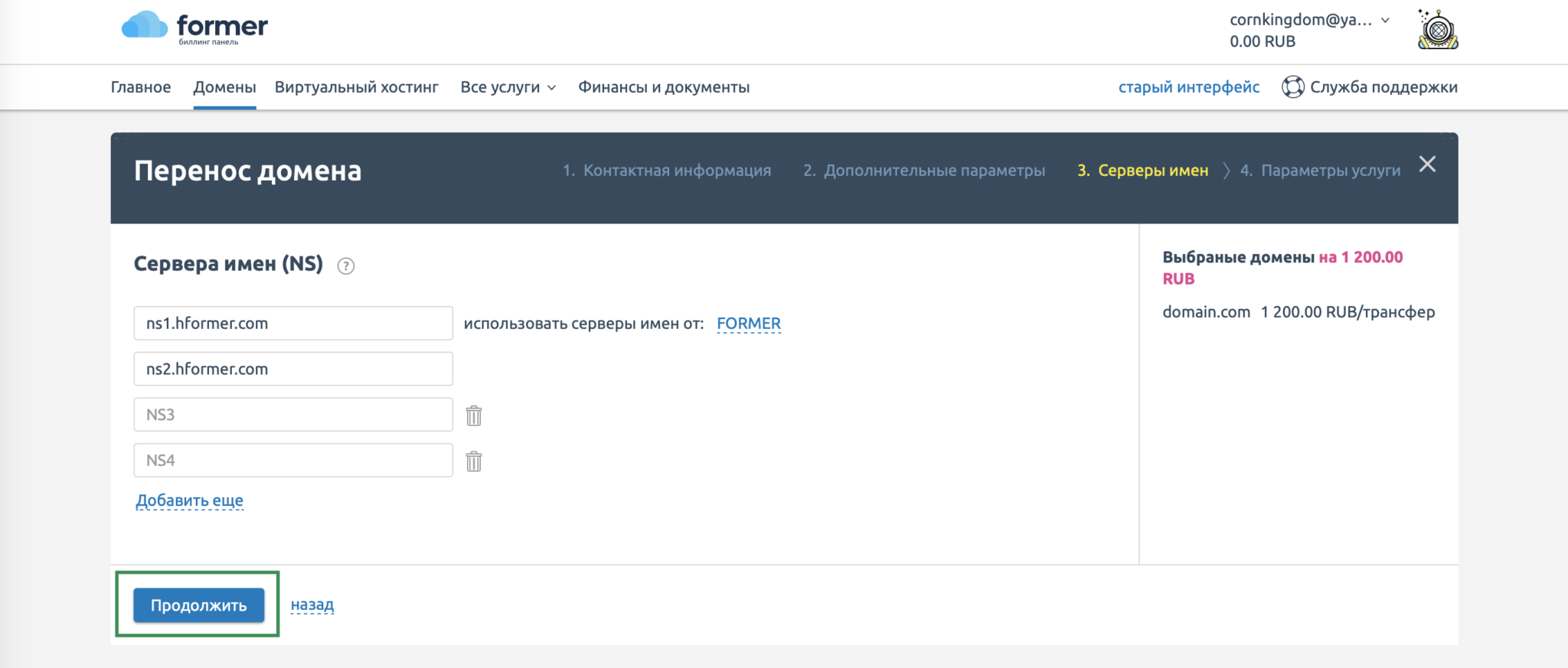Open the Домены tab
The height and width of the screenshot is (668, 1568).
pos(224,87)
